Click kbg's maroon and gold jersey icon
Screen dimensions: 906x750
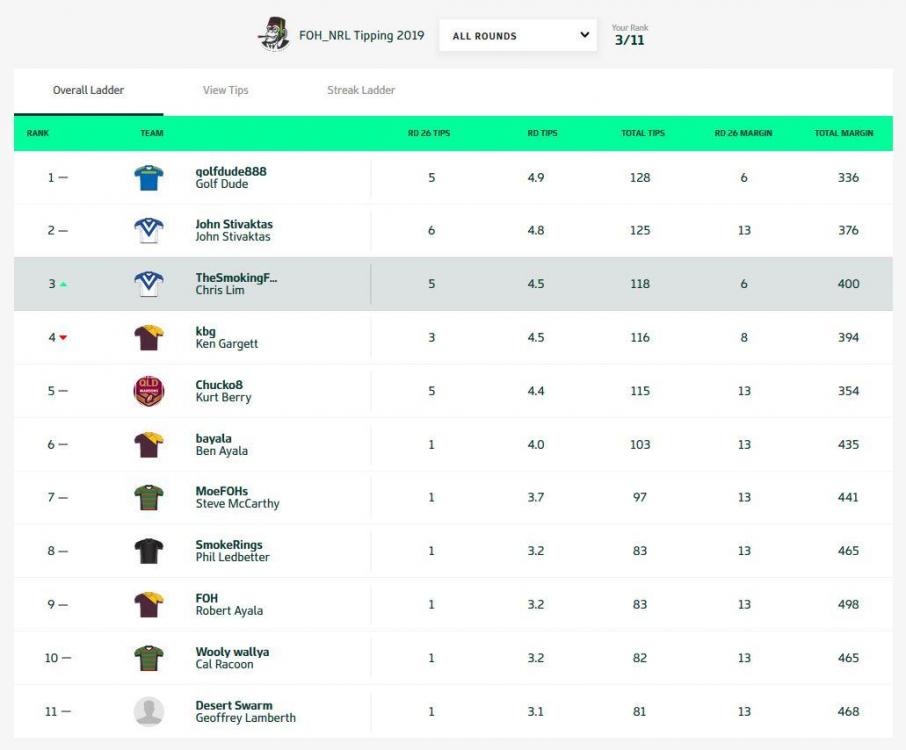148,337
